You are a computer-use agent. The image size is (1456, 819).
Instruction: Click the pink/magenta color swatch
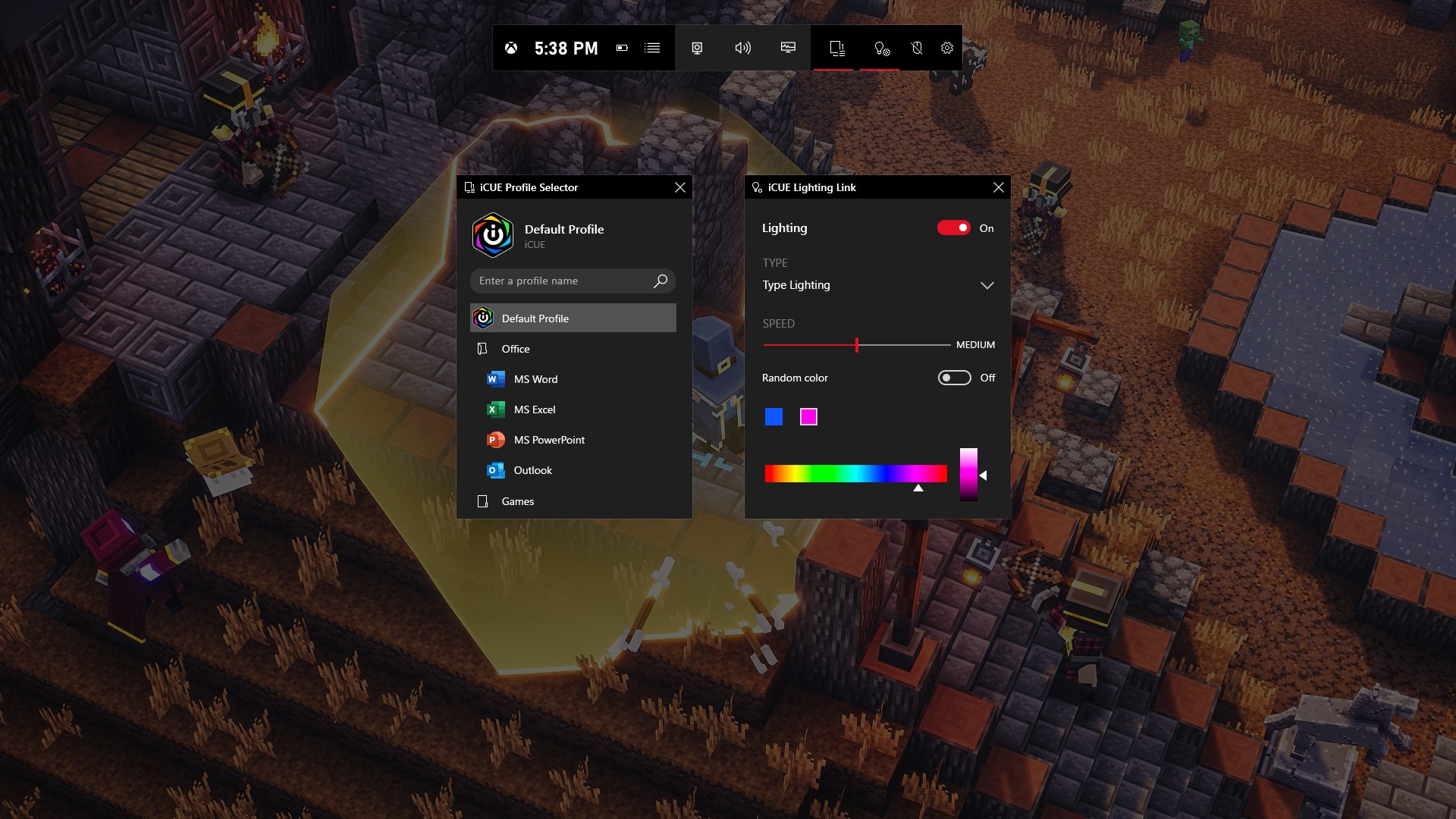[809, 417]
